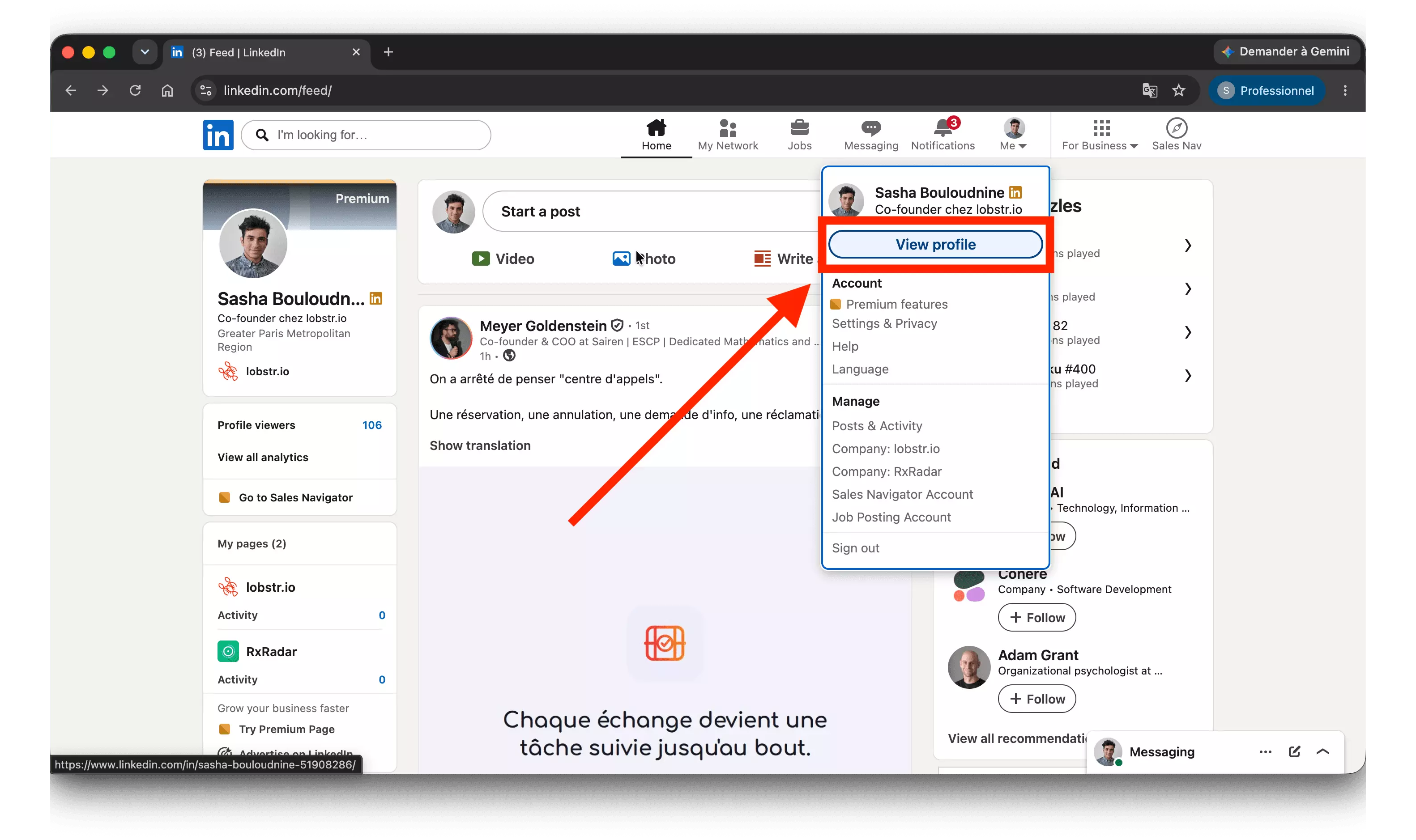
Task: Click the site info icon in address bar
Action: click(x=206, y=90)
